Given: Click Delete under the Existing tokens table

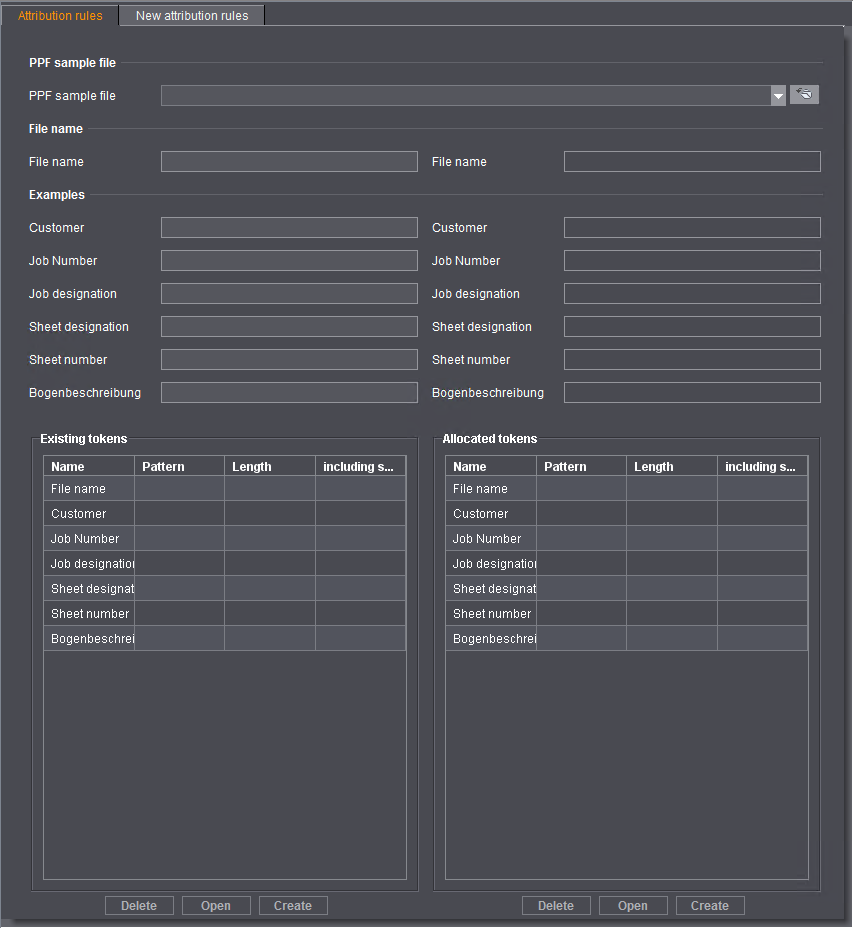Looking at the screenshot, I should pyautogui.click(x=139, y=905).
